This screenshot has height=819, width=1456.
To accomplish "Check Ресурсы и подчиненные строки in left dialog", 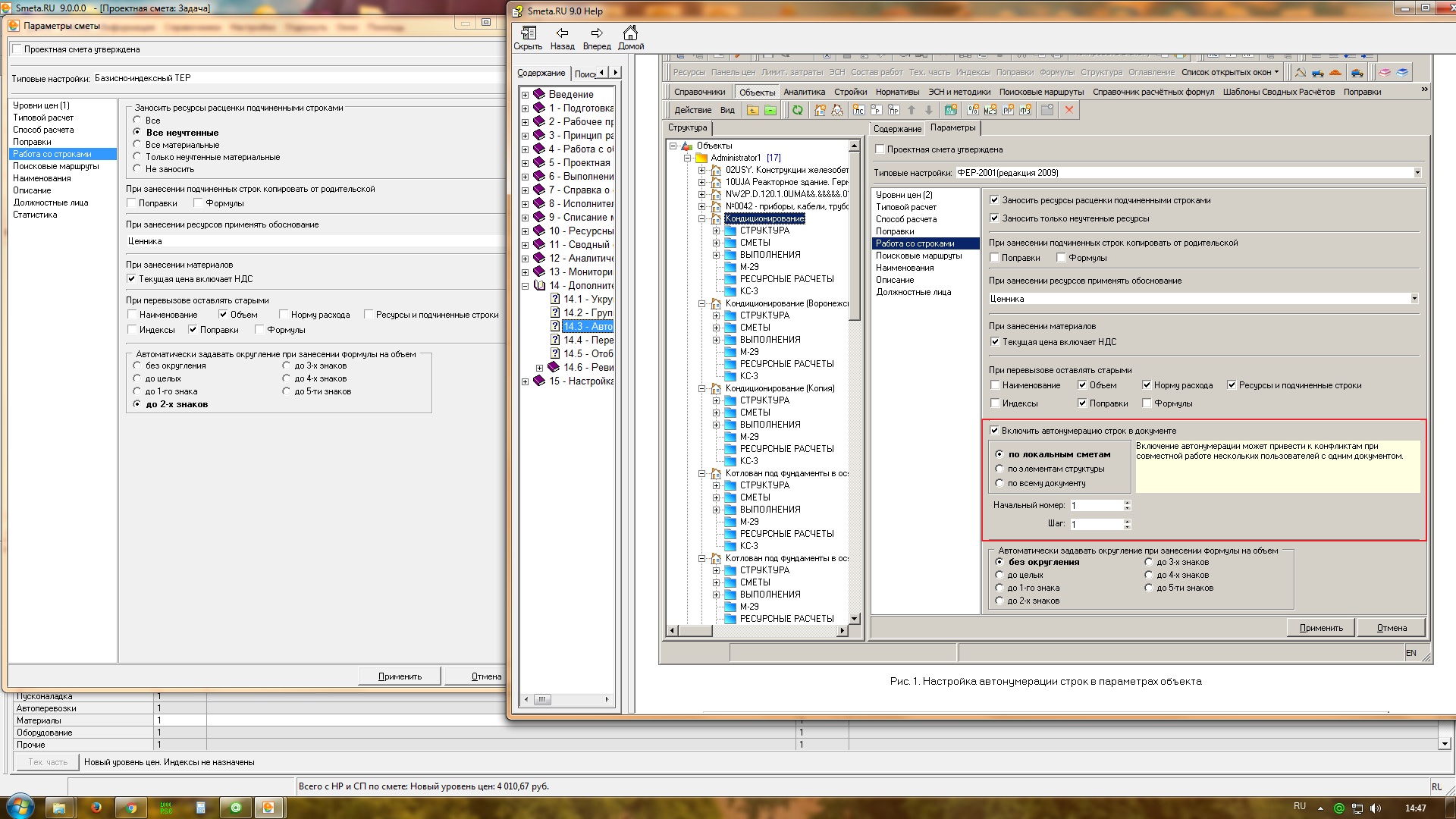I will pos(369,314).
